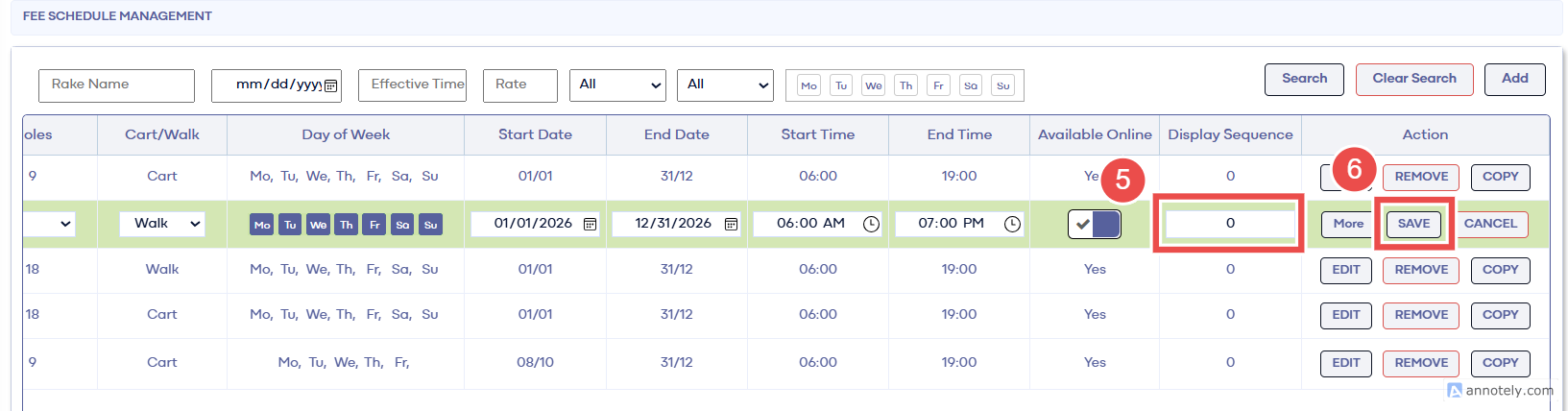
Task: Toggle the Available Online switch
Action: [1095, 224]
